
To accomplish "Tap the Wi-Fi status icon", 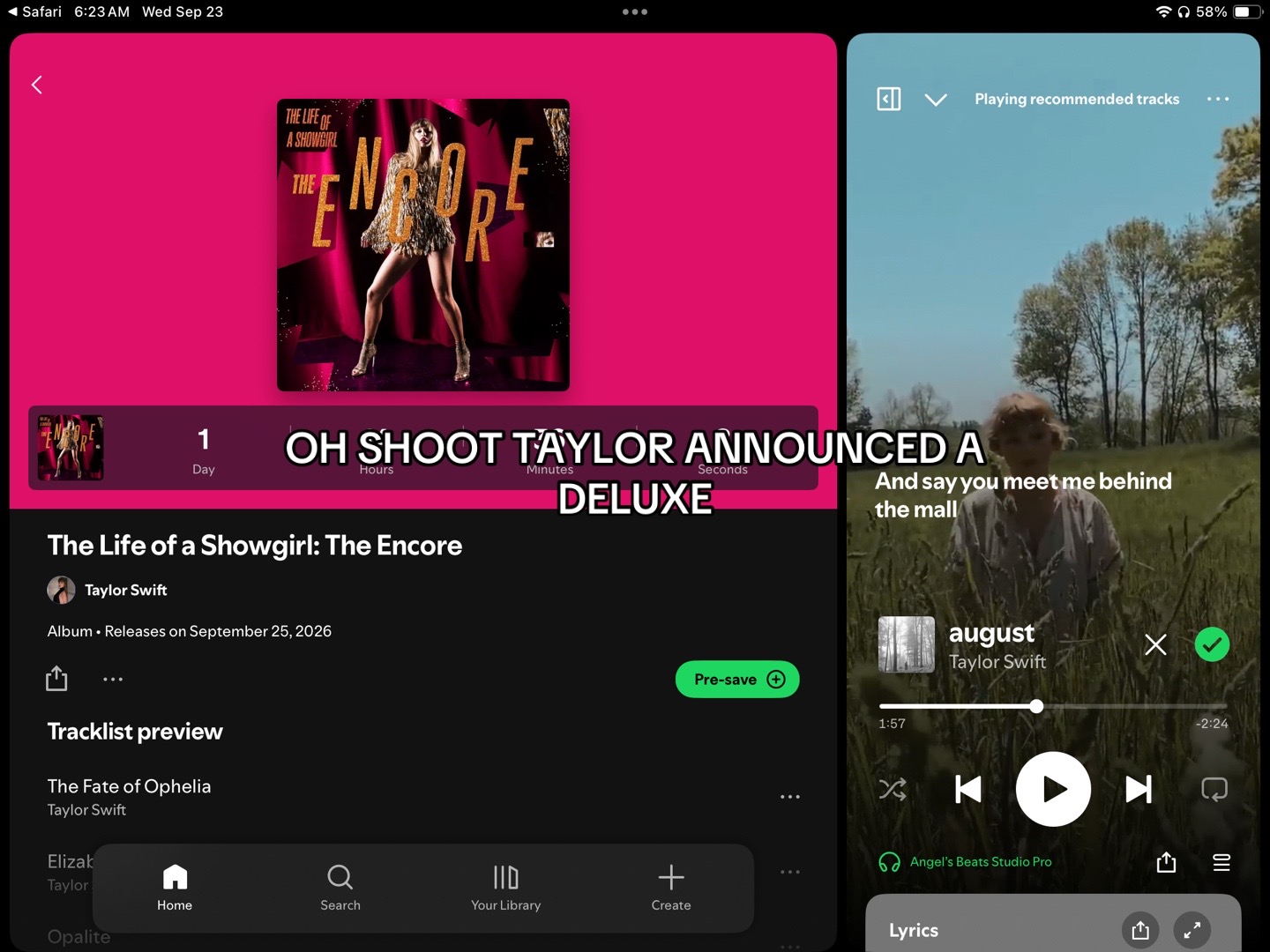I will [1163, 11].
